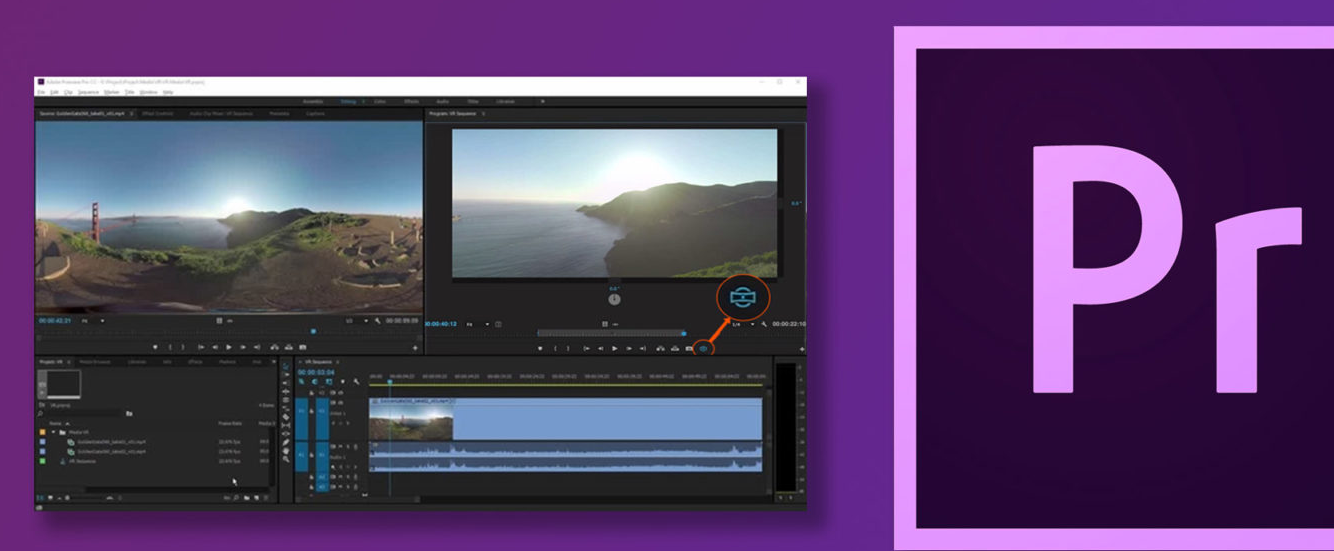Toggle A1 track lock
The height and width of the screenshot is (551, 1334).
pyautogui.click(x=311, y=455)
